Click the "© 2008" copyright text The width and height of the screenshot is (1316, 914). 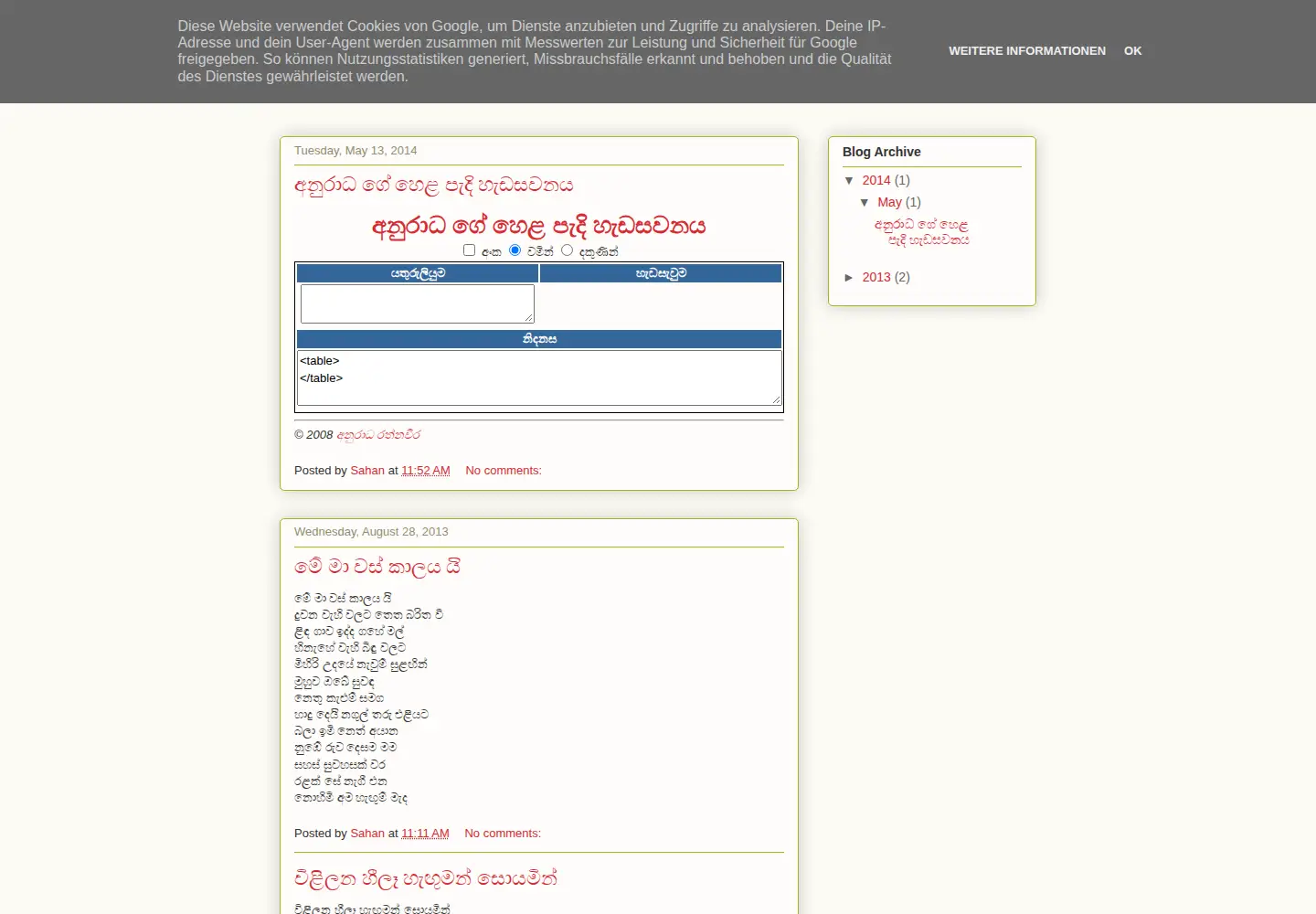(313, 435)
